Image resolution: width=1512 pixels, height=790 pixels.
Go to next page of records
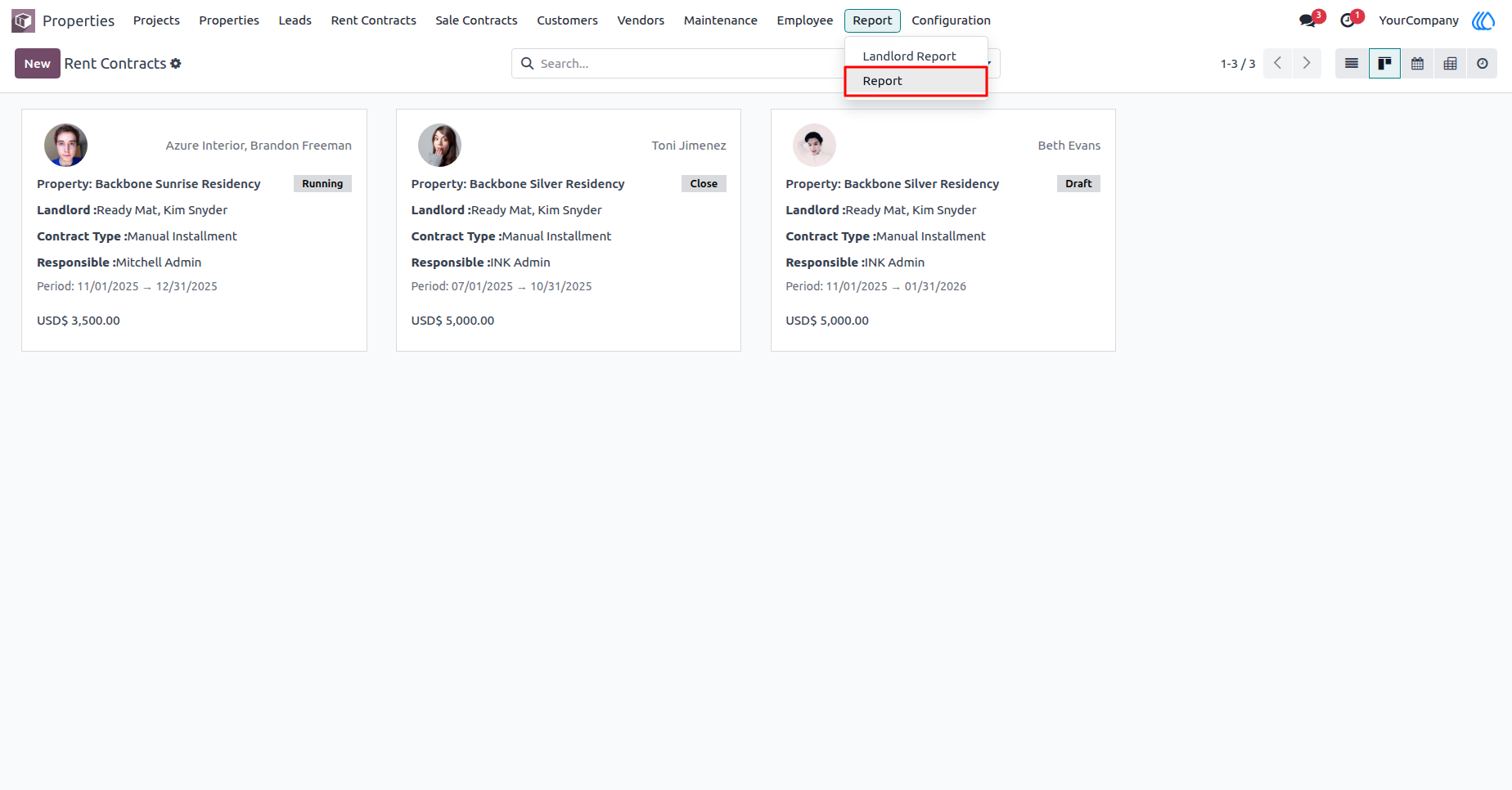[1307, 64]
